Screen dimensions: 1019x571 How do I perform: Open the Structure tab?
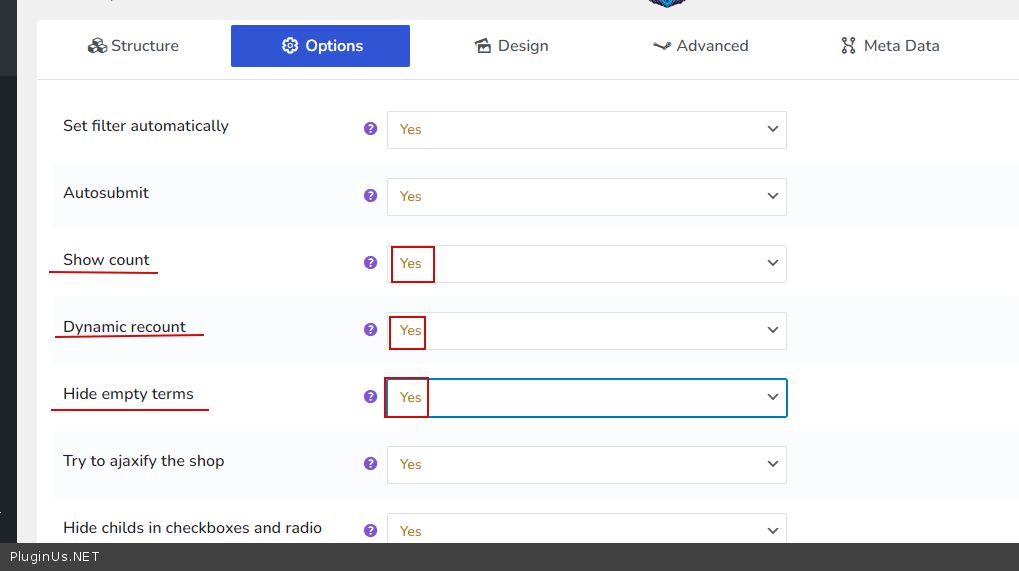pyautogui.click(x=133, y=46)
